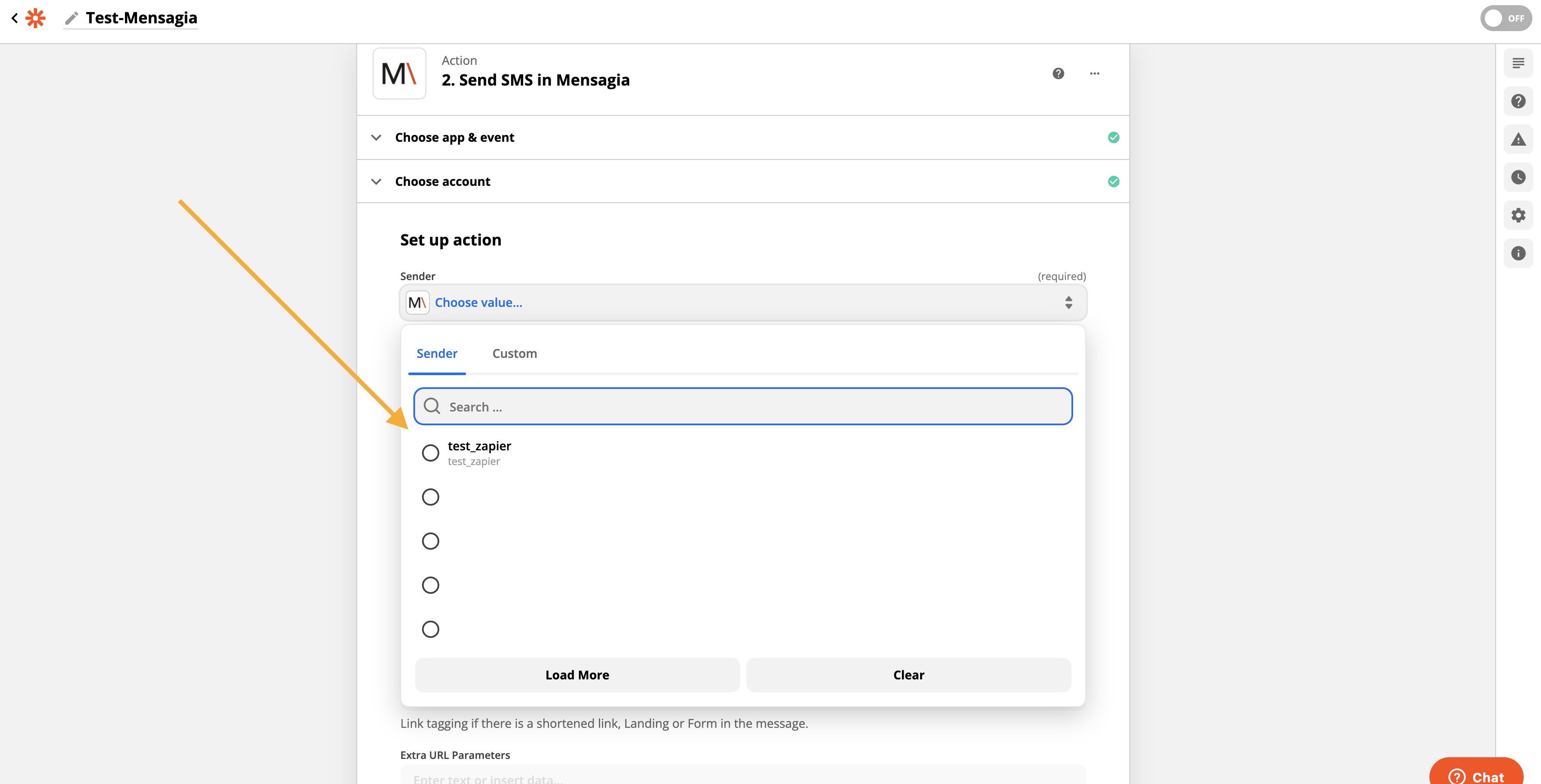
Task: Expand the Choose app & event section
Action: (454, 137)
